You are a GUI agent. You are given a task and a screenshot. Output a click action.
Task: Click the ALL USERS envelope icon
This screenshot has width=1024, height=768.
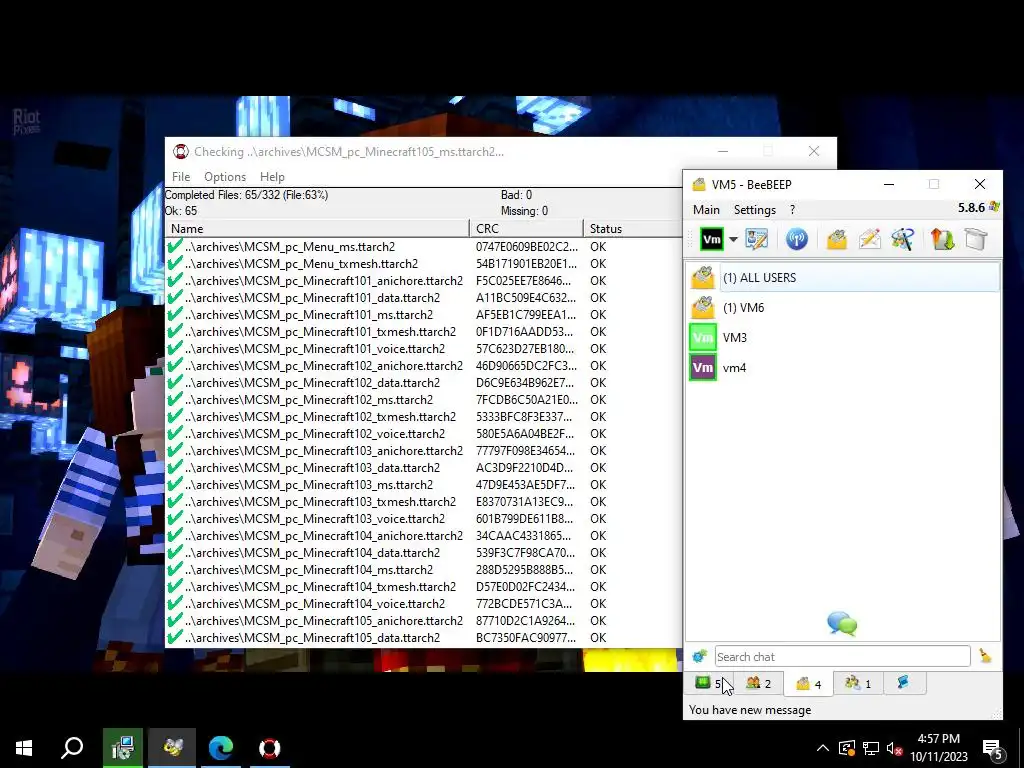coord(703,278)
